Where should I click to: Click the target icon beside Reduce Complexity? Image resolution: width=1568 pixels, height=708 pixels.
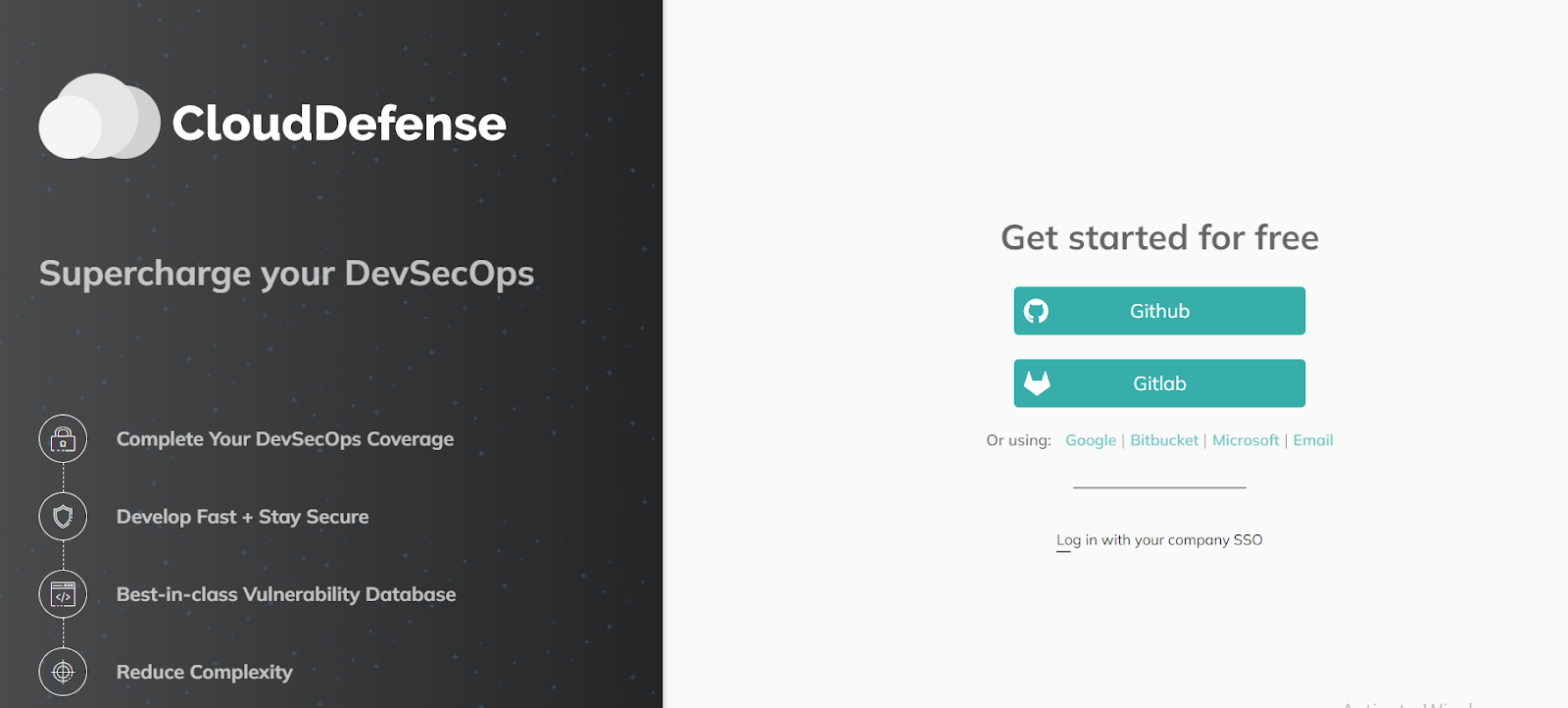click(63, 672)
